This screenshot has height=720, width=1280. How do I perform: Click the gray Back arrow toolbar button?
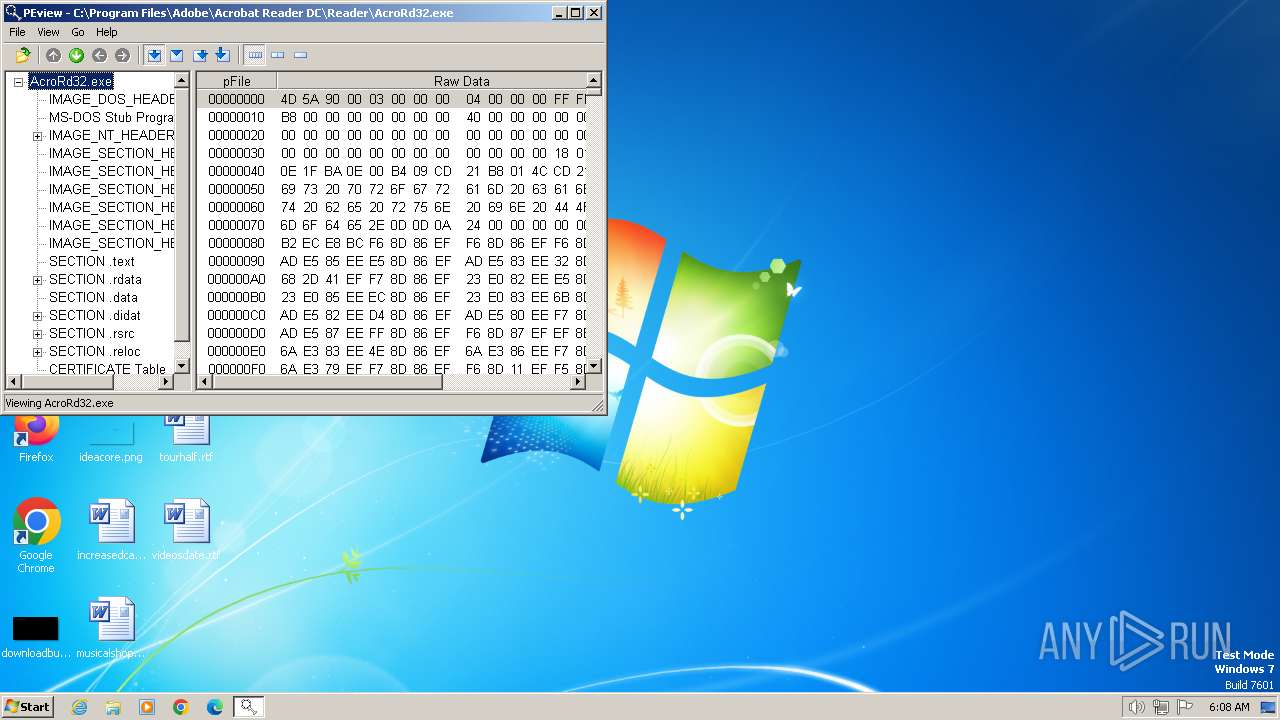tap(99, 55)
